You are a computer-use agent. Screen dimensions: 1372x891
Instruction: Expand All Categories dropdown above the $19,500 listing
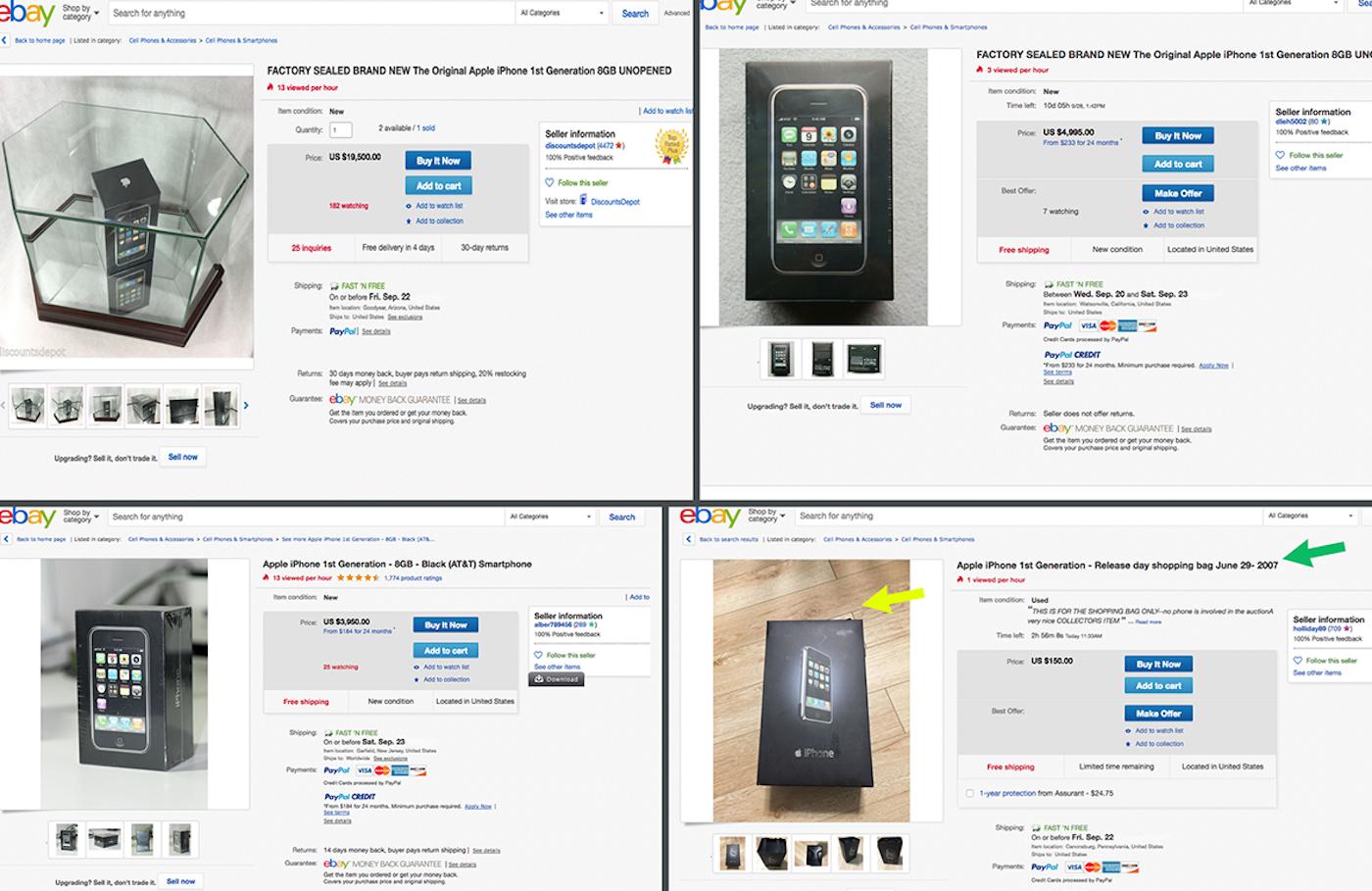point(563,14)
